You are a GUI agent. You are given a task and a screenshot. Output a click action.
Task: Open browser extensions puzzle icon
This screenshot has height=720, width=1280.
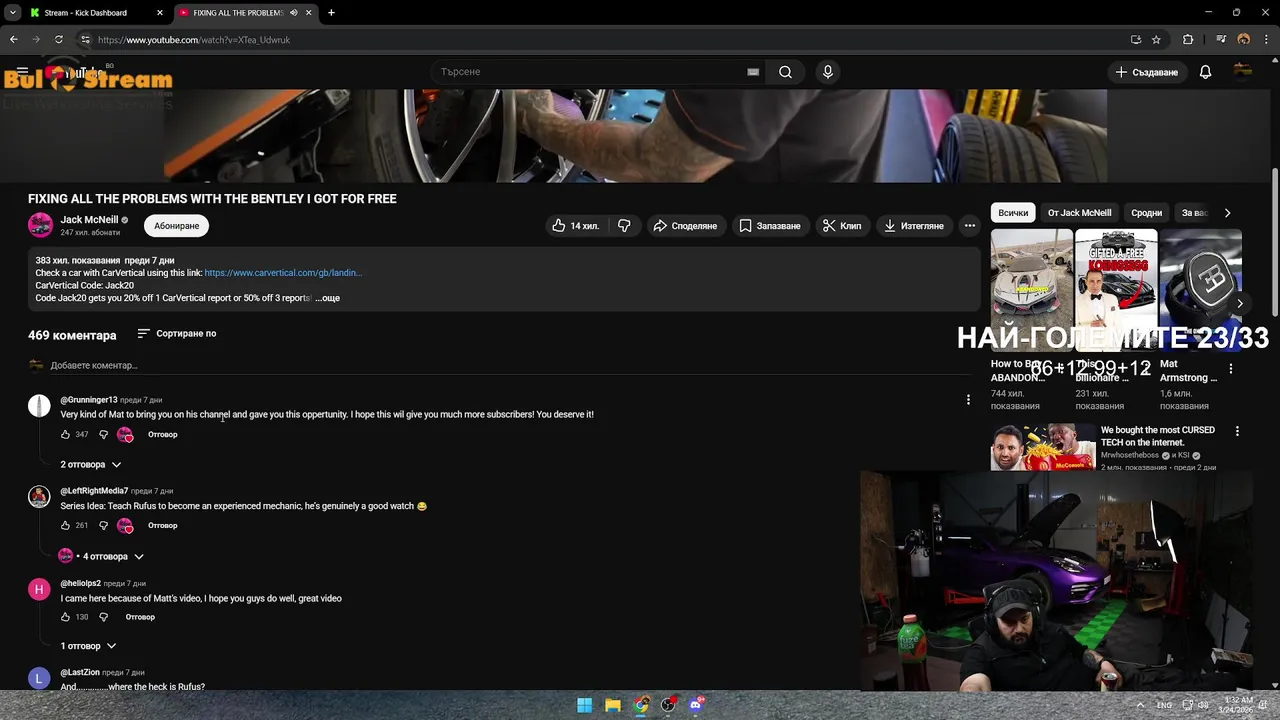[x=1188, y=40]
